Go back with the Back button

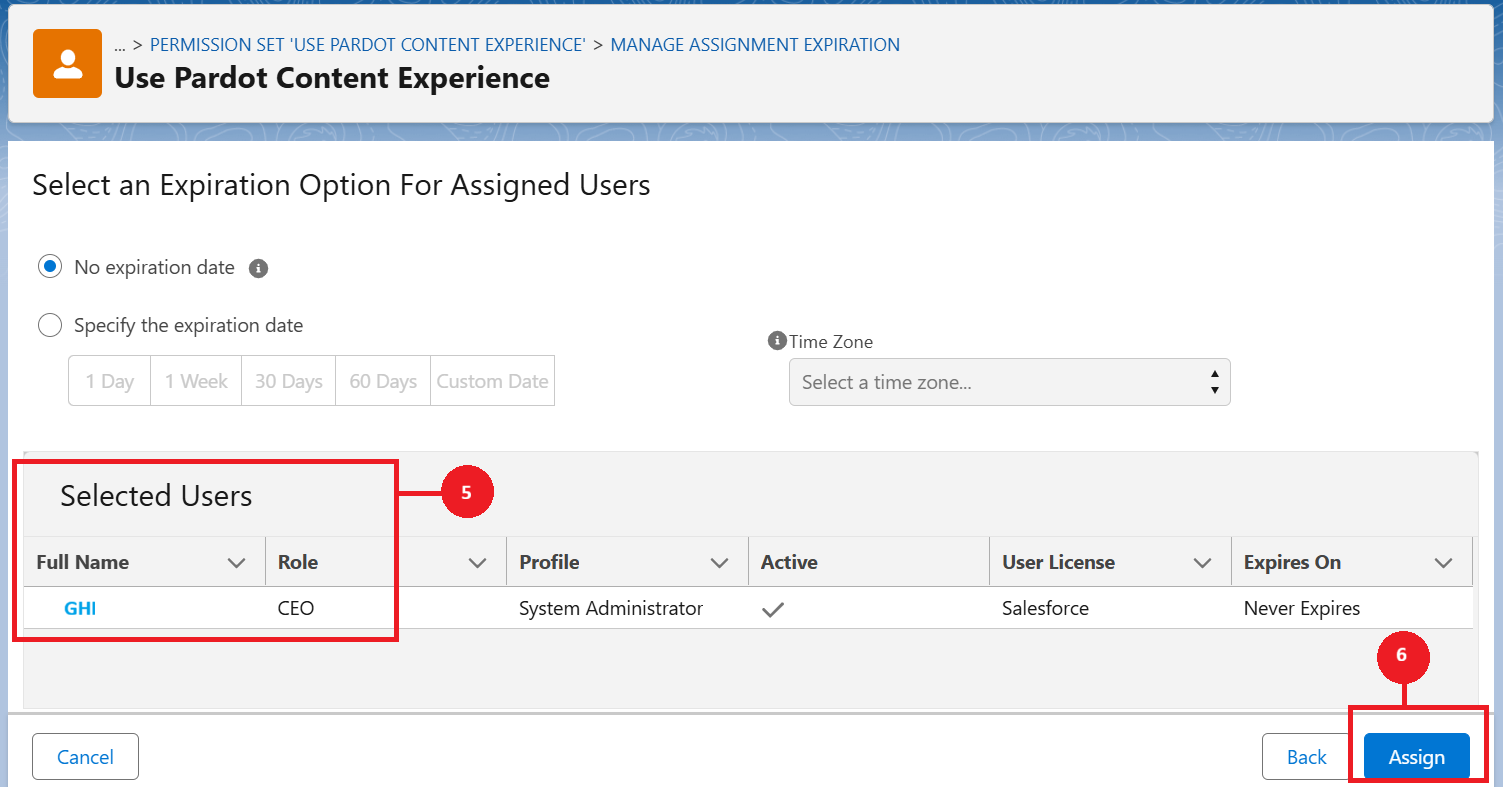[x=1306, y=757]
